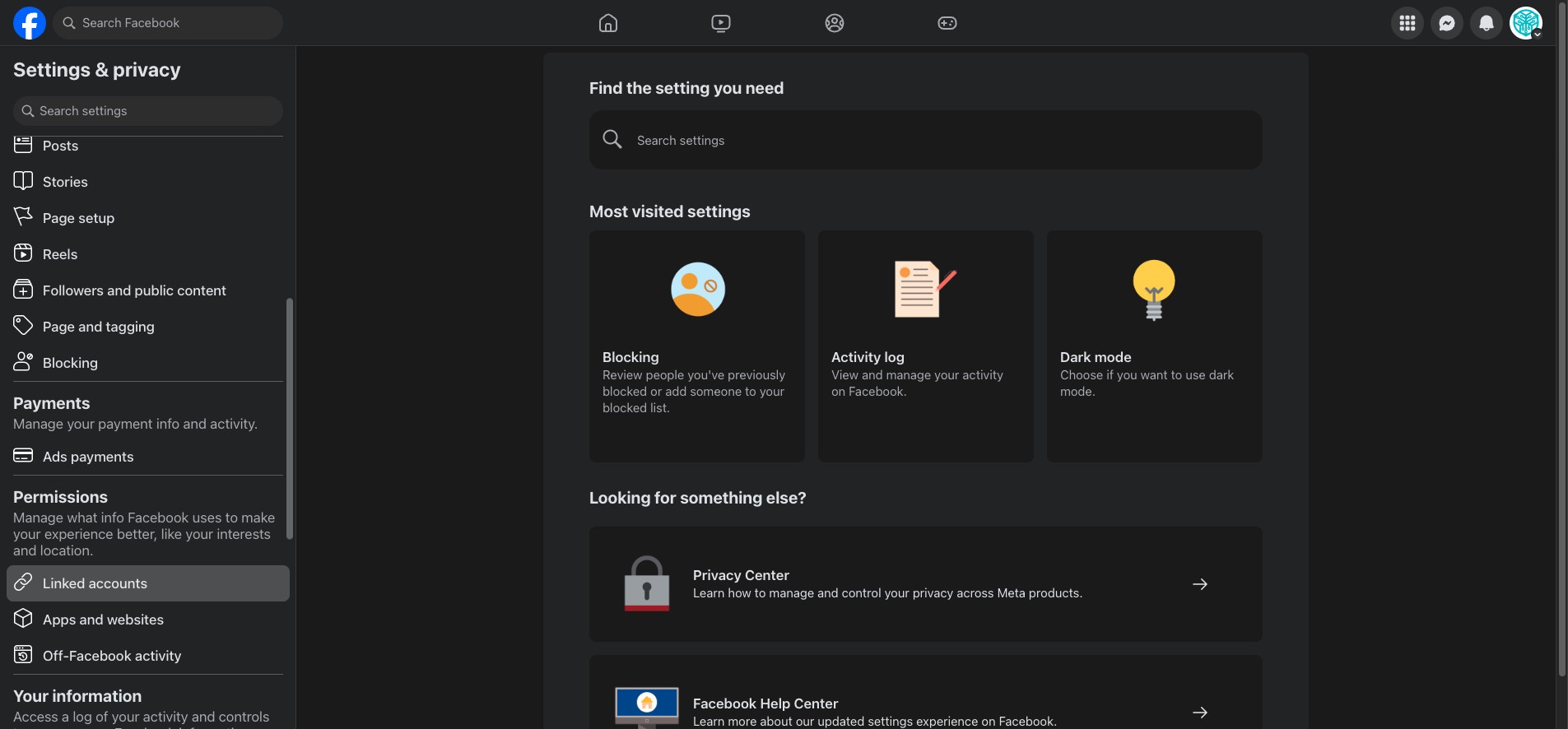This screenshot has height=729, width=1568.
Task: Open the Video tab icon
Action: 721,23
